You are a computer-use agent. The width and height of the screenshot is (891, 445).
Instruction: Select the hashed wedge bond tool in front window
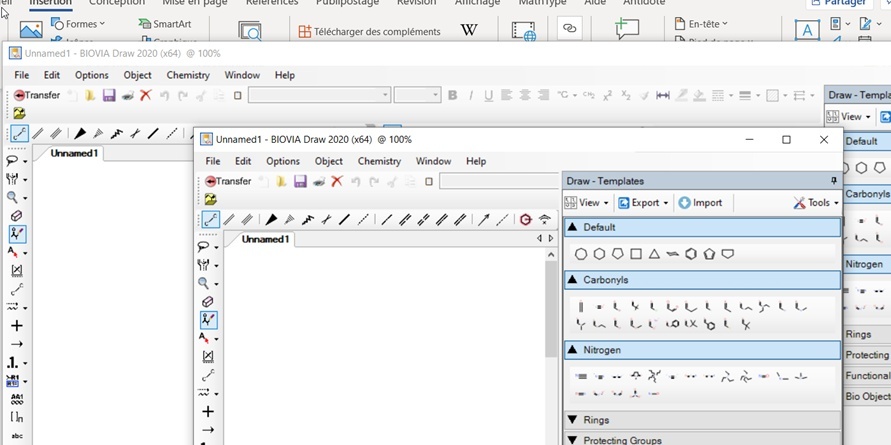pyautogui.click(x=289, y=219)
